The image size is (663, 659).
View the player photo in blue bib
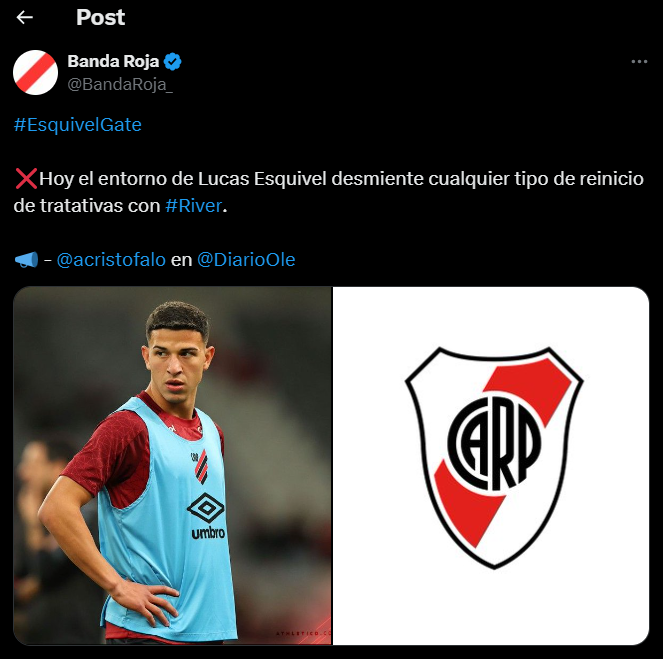[x=173, y=466]
